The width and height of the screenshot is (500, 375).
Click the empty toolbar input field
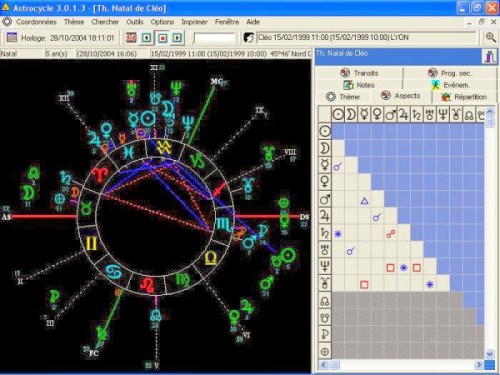214,38
